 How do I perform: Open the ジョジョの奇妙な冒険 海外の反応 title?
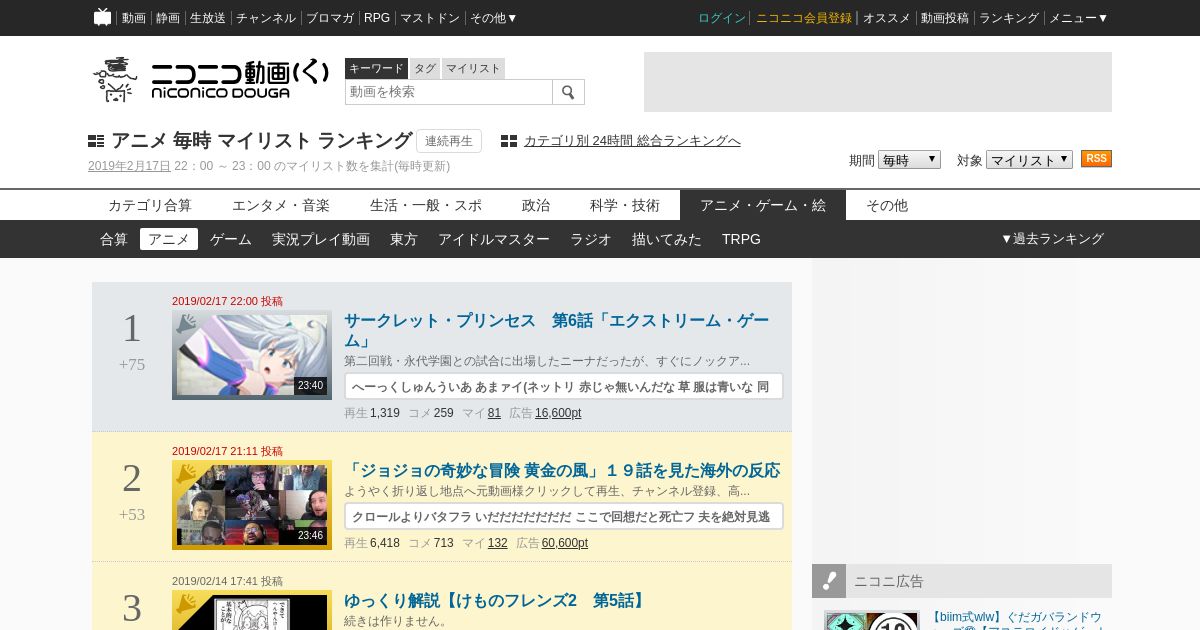click(x=562, y=470)
